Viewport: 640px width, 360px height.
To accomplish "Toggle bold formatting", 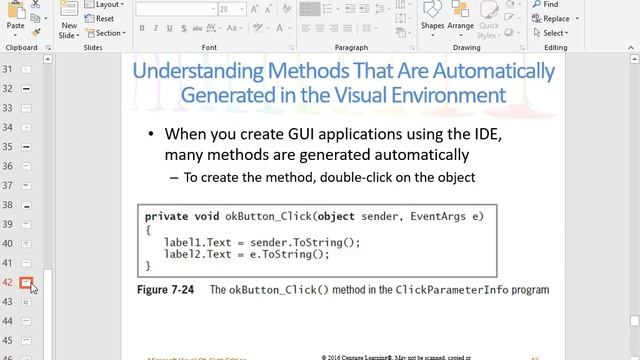I will click(x=142, y=28).
